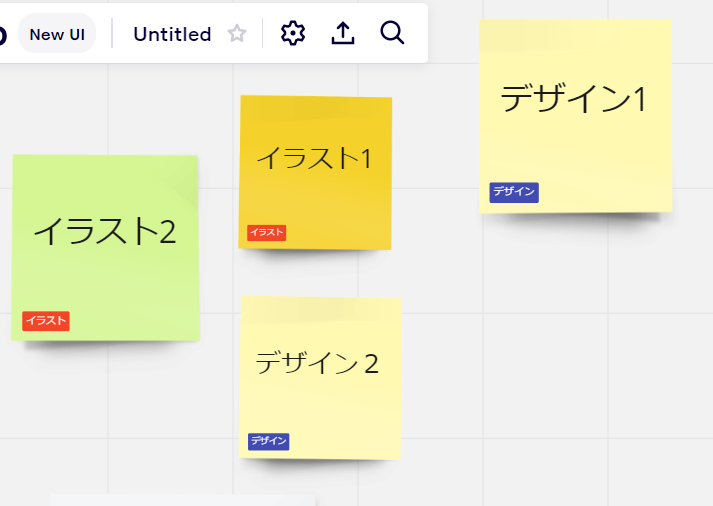
Task: Click the Untitled board title
Action: (x=172, y=34)
